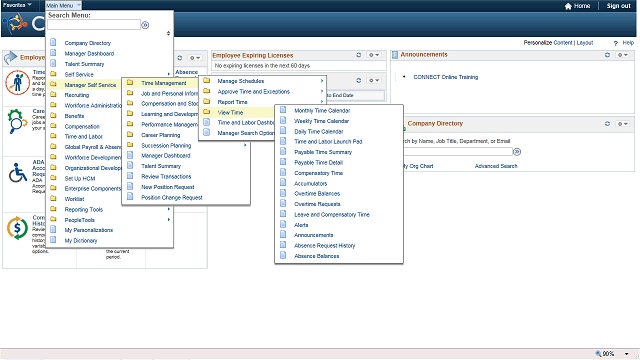
Task: Open the CONNECT Online Training link
Action: click(445, 77)
